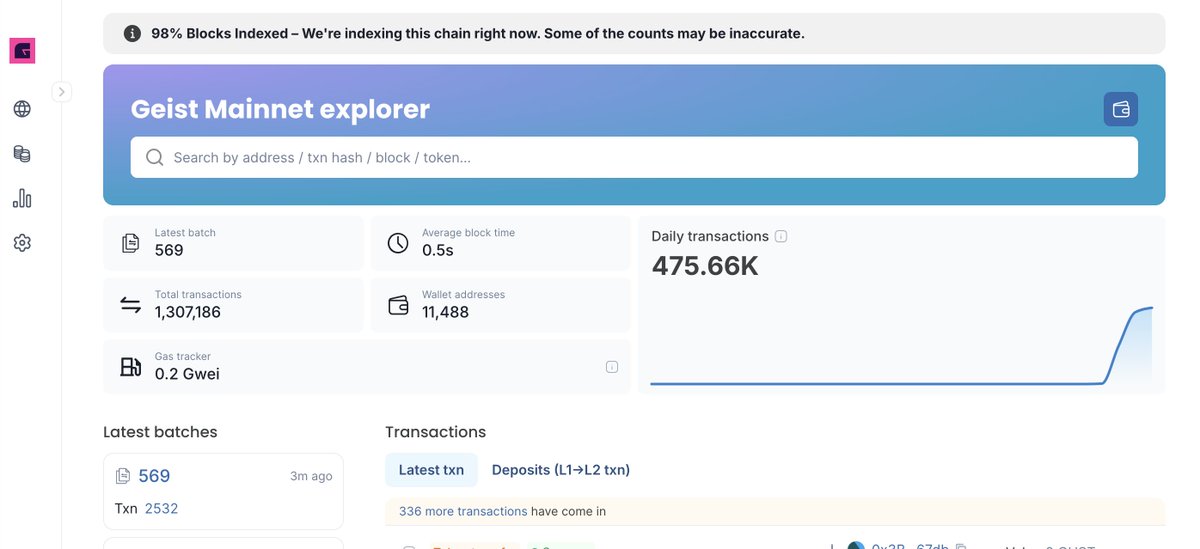Click the batch icon beside 569
The width and height of the screenshot is (1200, 549).
123,476
